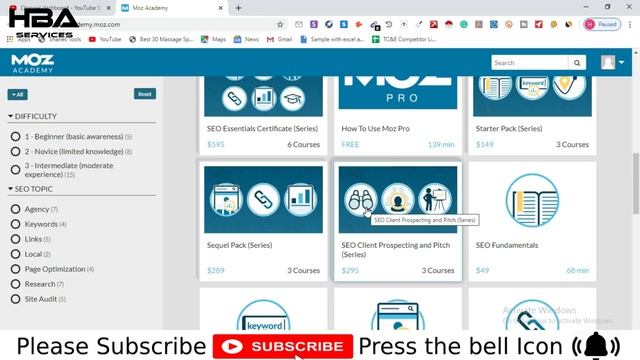Close the YouTube browser tab

click(x=109, y=8)
